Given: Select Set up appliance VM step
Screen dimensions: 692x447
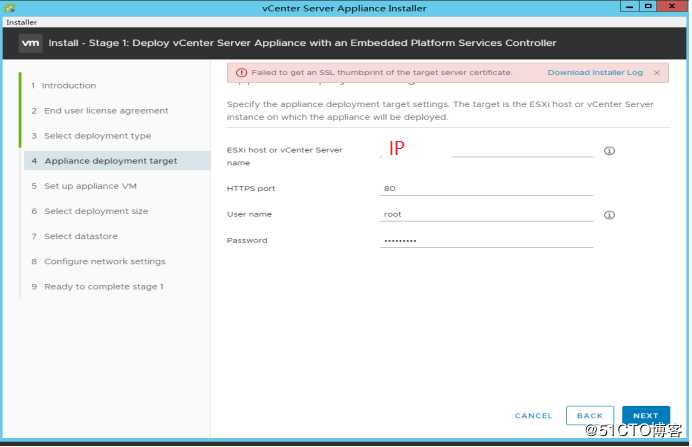Looking at the screenshot, I should pos(84,186).
